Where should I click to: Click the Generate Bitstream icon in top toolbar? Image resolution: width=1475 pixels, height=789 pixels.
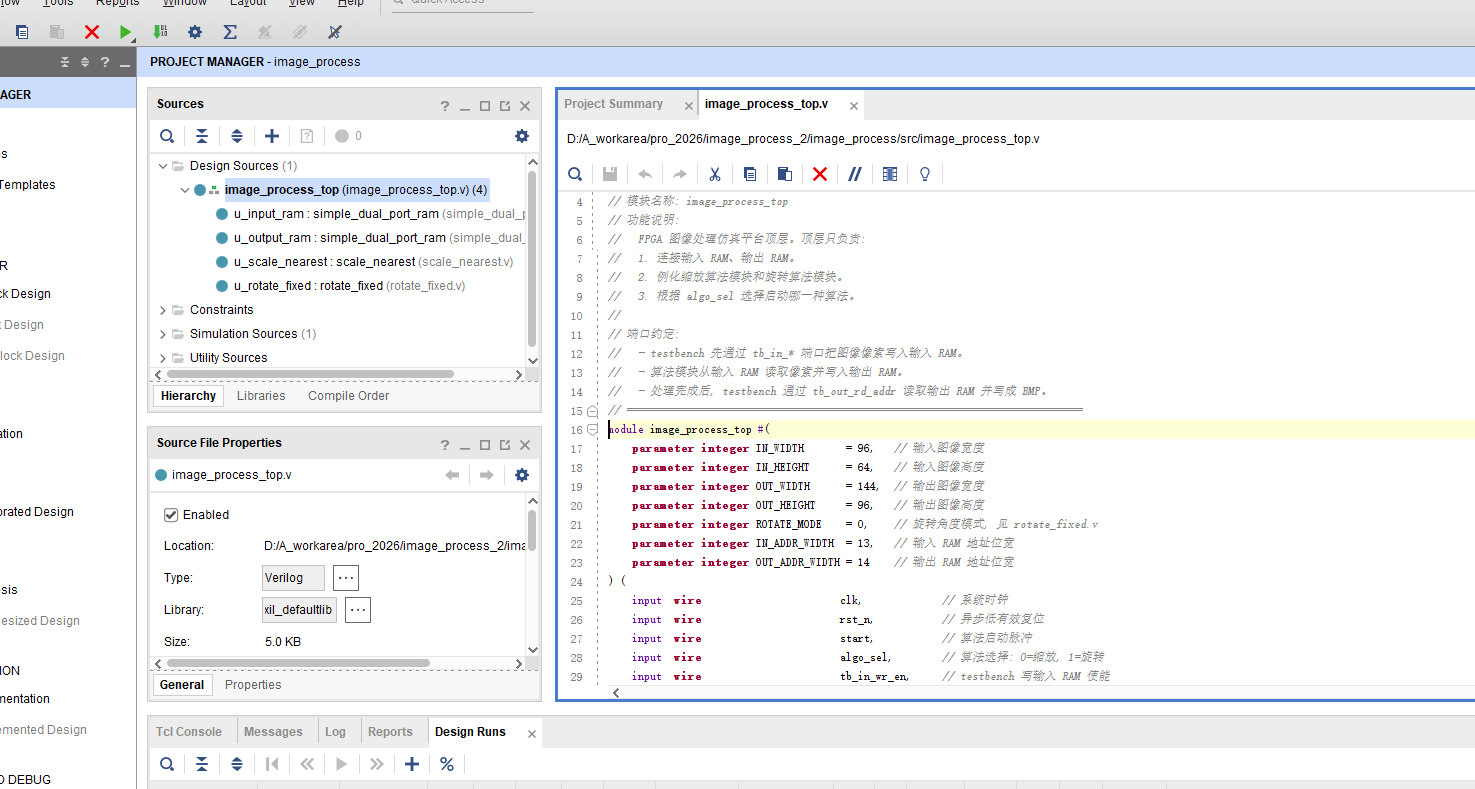coord(160,32)
